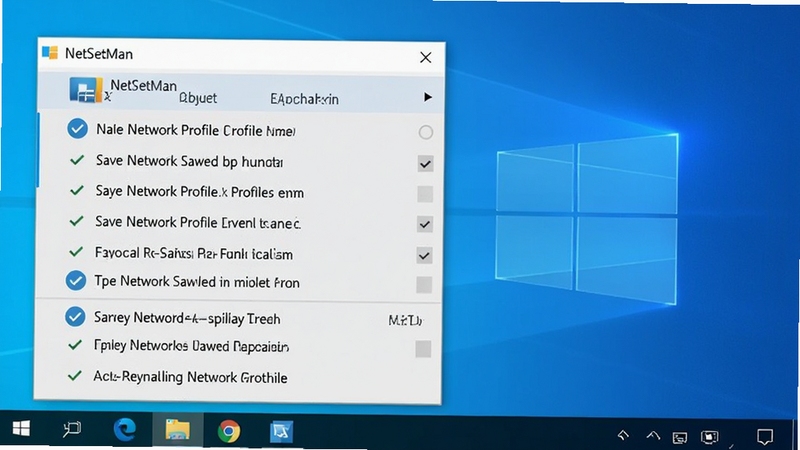Click the NetSetMan app icon in header row
800x450 pixels.
pyautogui.click(x=86, y=90)
